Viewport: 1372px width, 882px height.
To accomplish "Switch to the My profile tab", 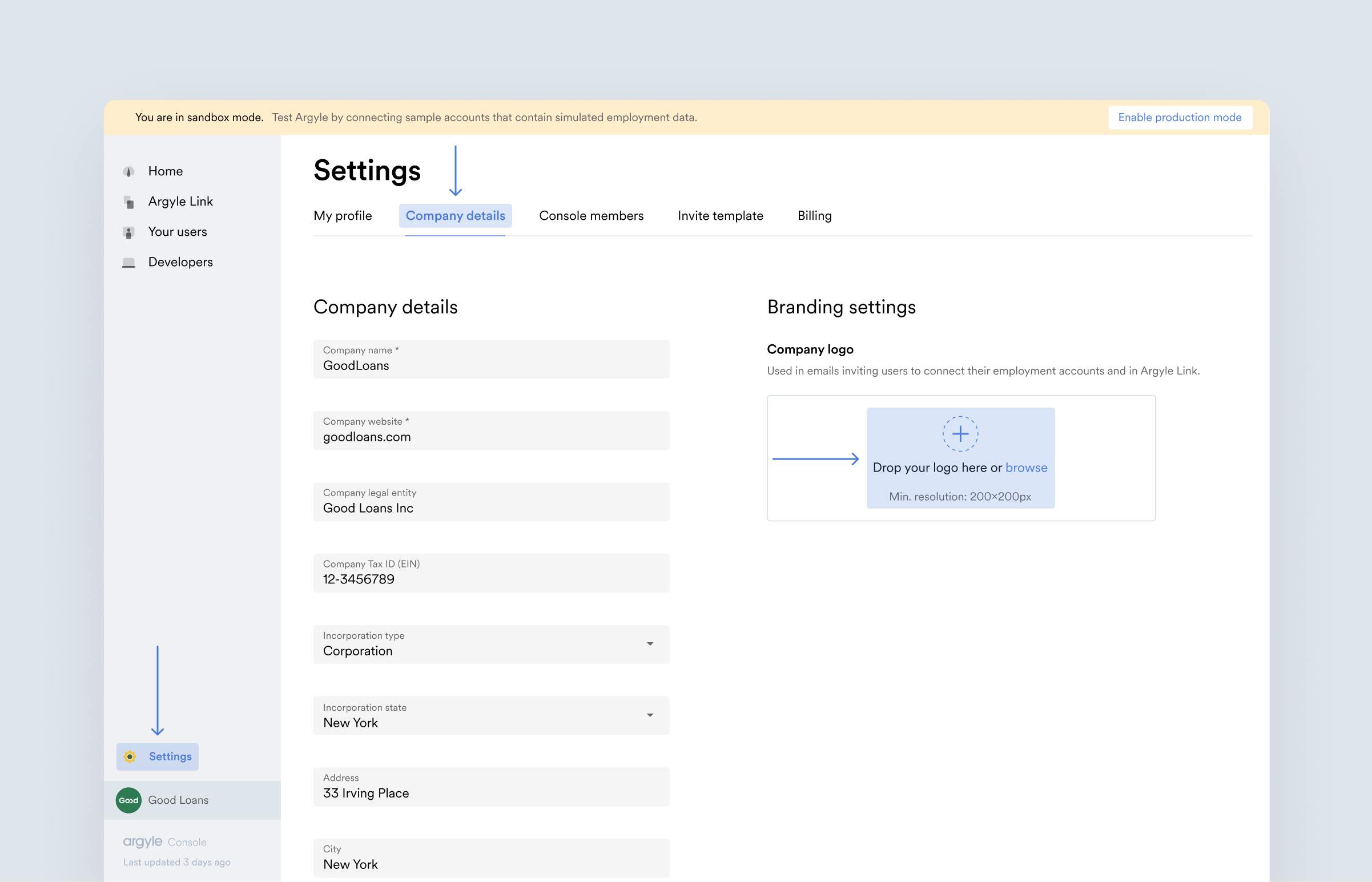I will [342, 215].
